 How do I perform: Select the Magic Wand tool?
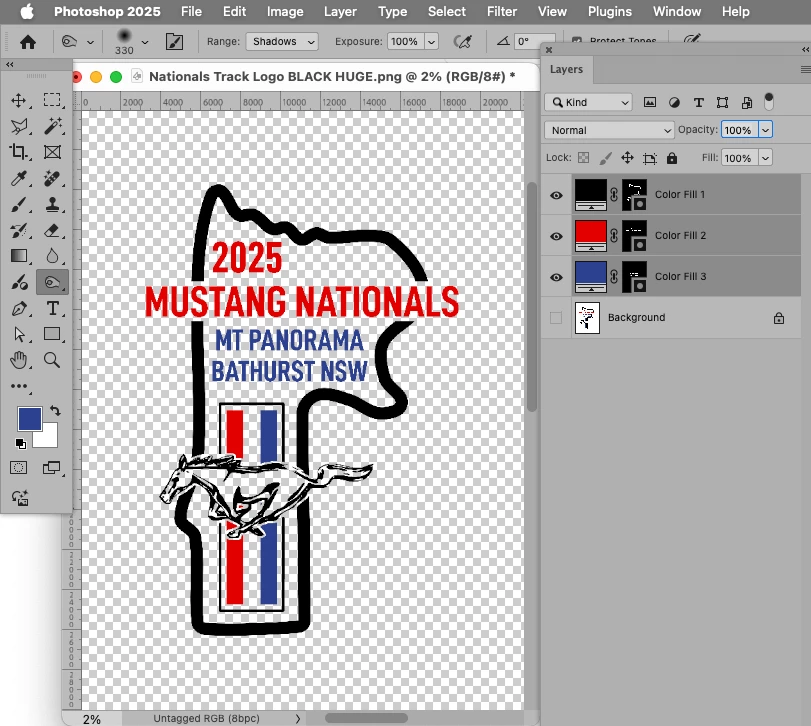(x=52, y=126)
